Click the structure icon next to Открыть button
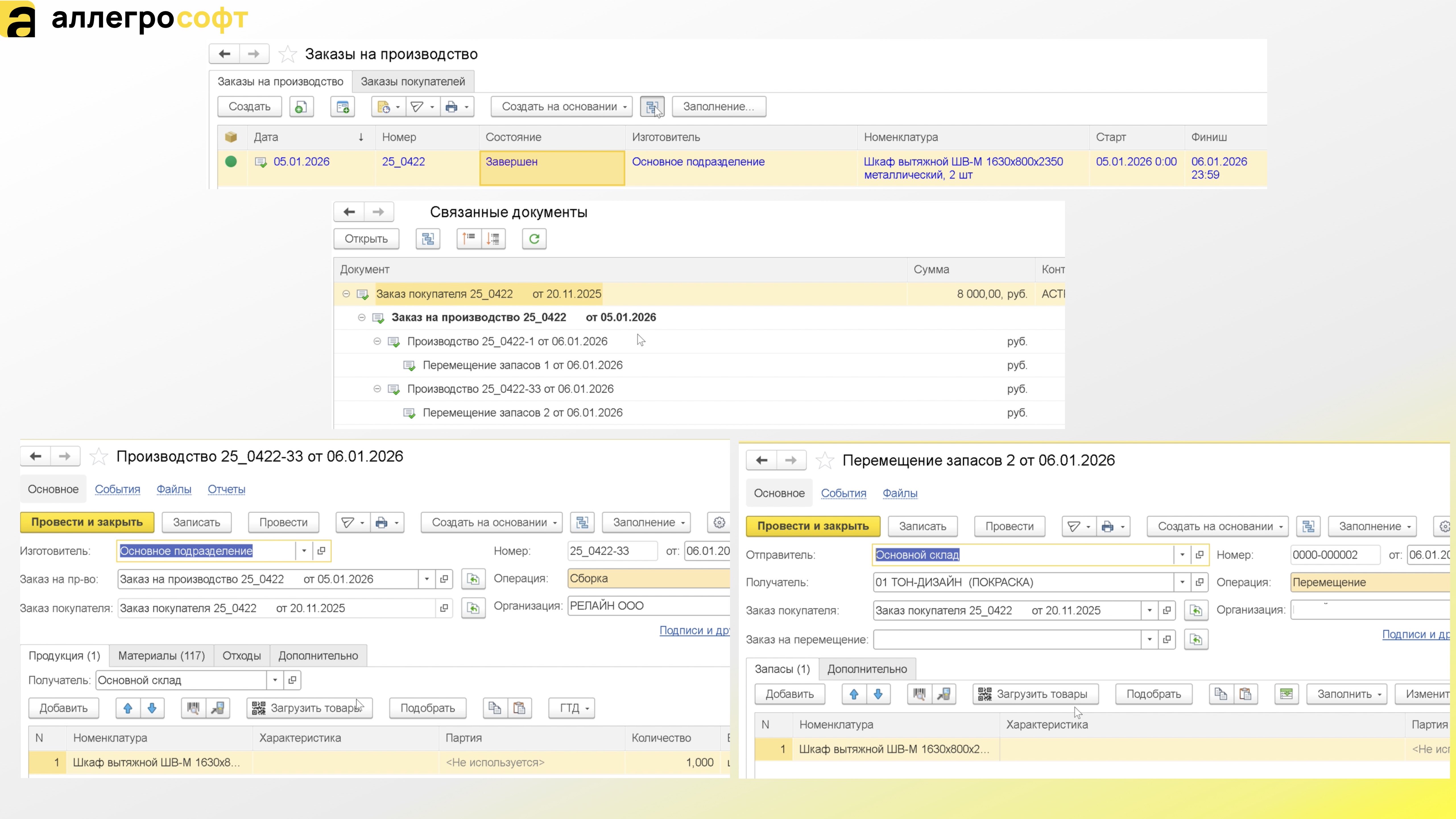The image size is (1456, 819). click(428, 239)
